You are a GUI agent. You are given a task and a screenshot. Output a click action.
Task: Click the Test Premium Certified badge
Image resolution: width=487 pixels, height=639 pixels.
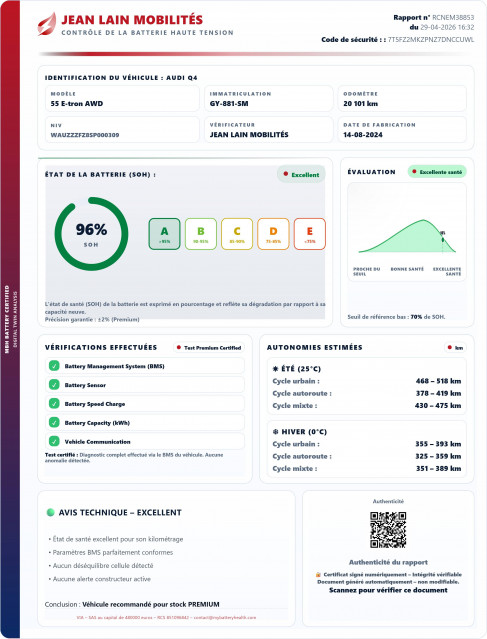(209, 348)
